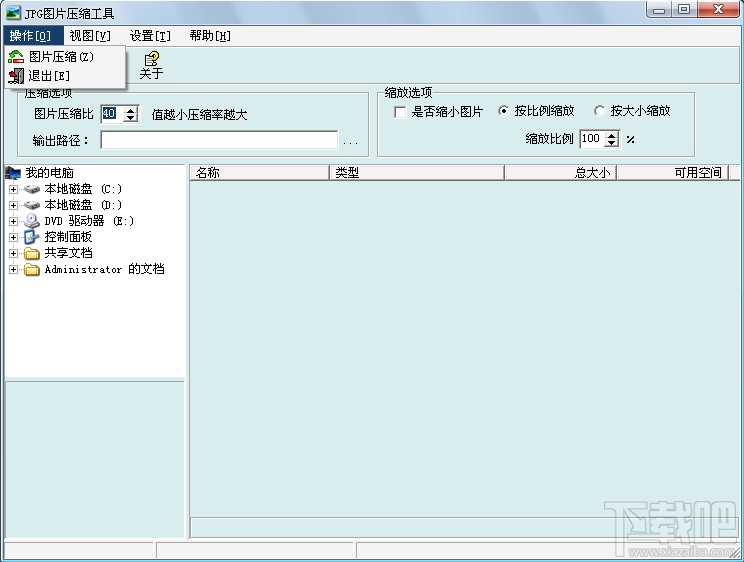Screen dimensions: 744x562
Task: Open the 视图[V] menu
Action: tap(90, 36)
